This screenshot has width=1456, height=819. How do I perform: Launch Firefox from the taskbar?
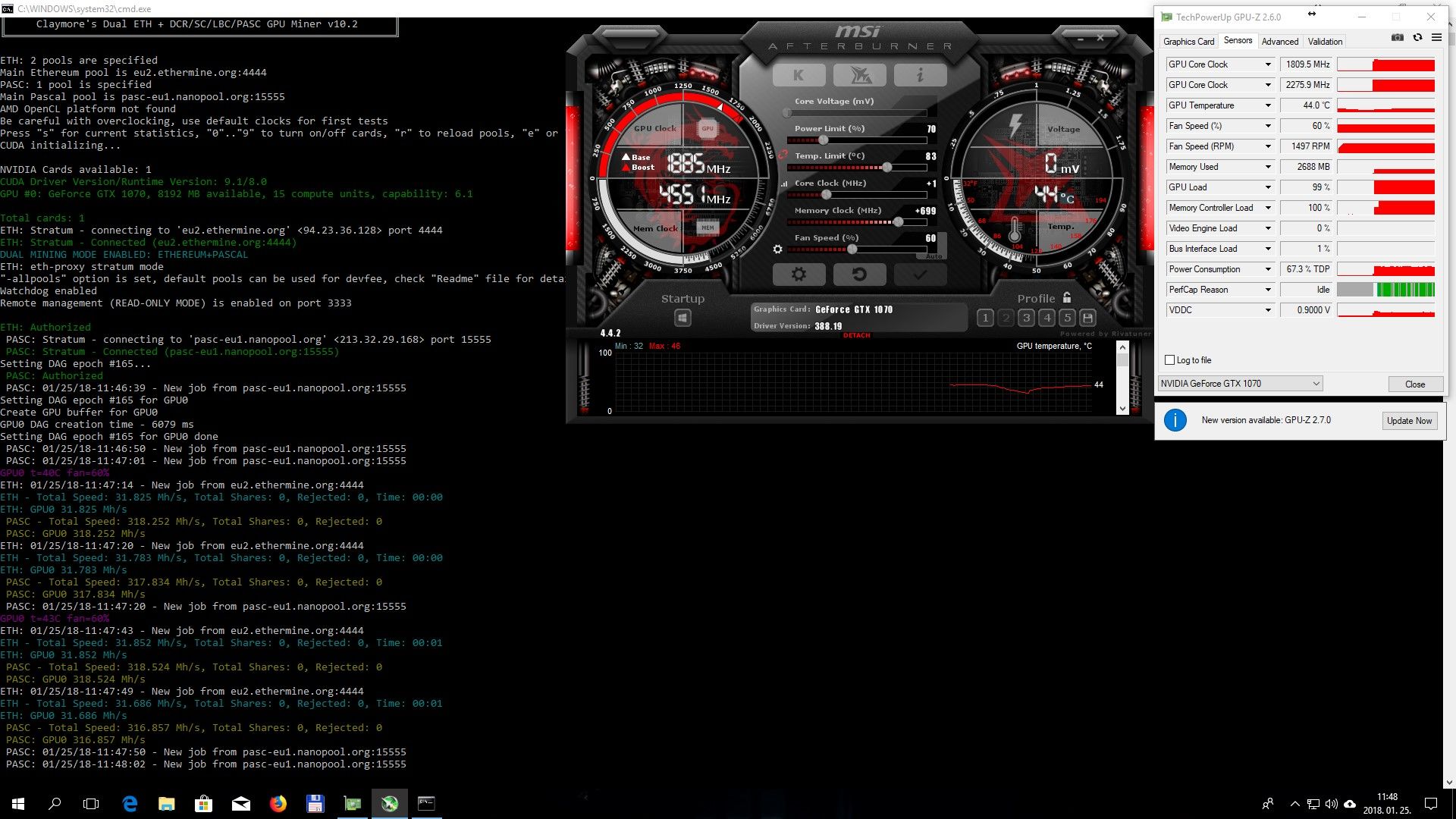278,804
